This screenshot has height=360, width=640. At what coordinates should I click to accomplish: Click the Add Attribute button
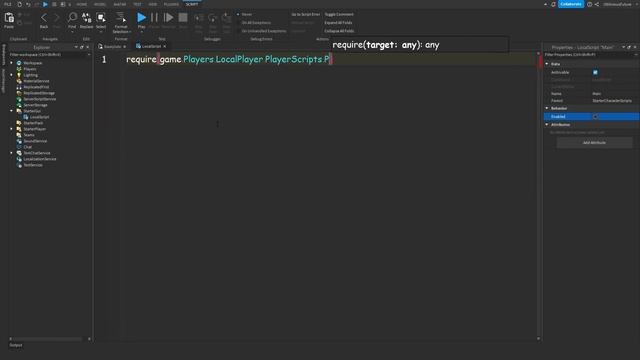click(594, 143)
